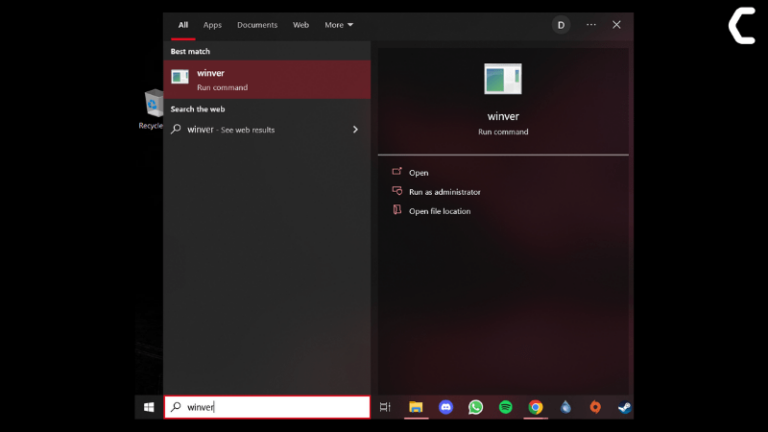Switch to the Web tab

click(301, 25)
